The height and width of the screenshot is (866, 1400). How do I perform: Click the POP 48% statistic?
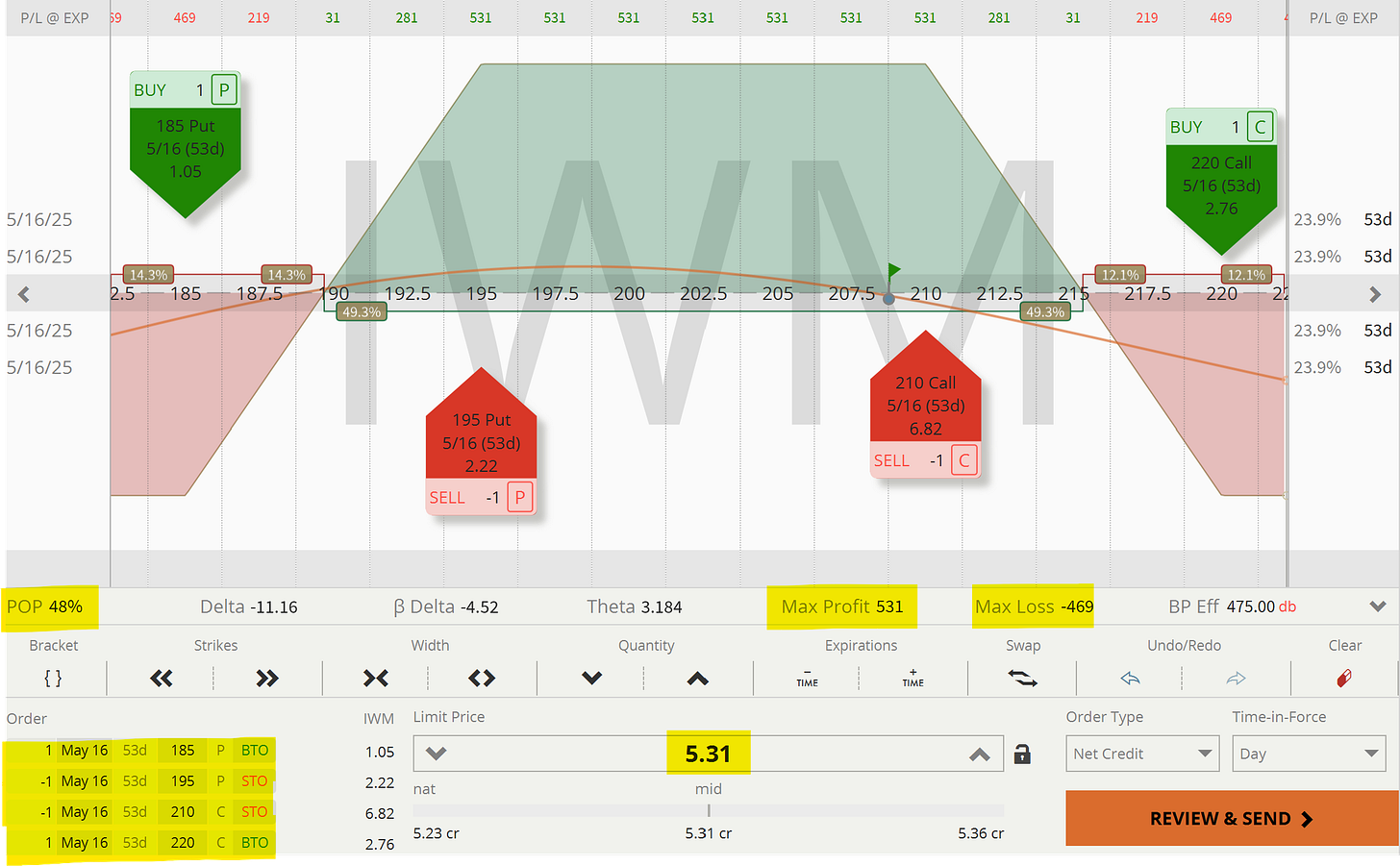[x=45, y=606]
